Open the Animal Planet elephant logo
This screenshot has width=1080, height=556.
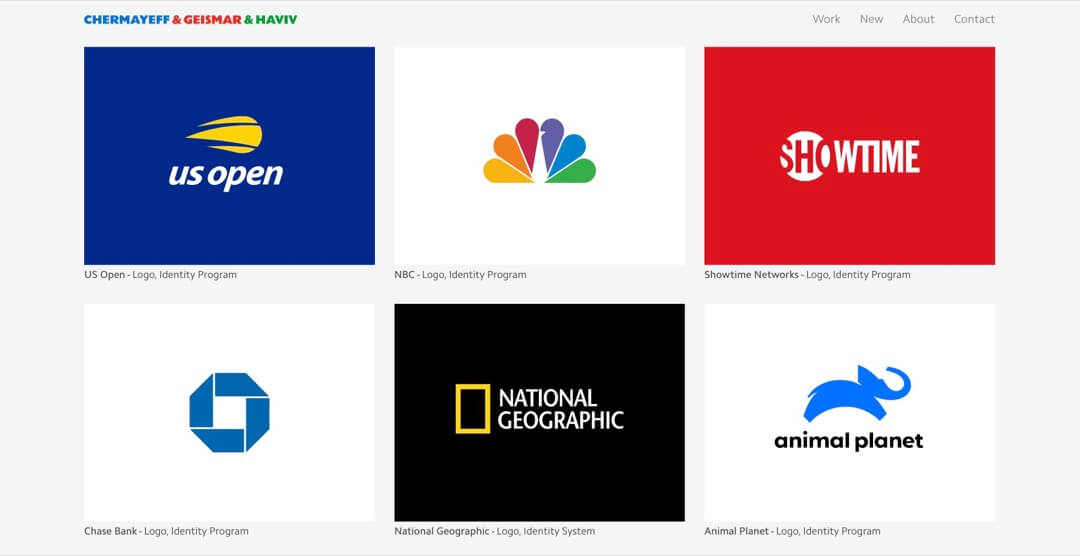point(856,391)
